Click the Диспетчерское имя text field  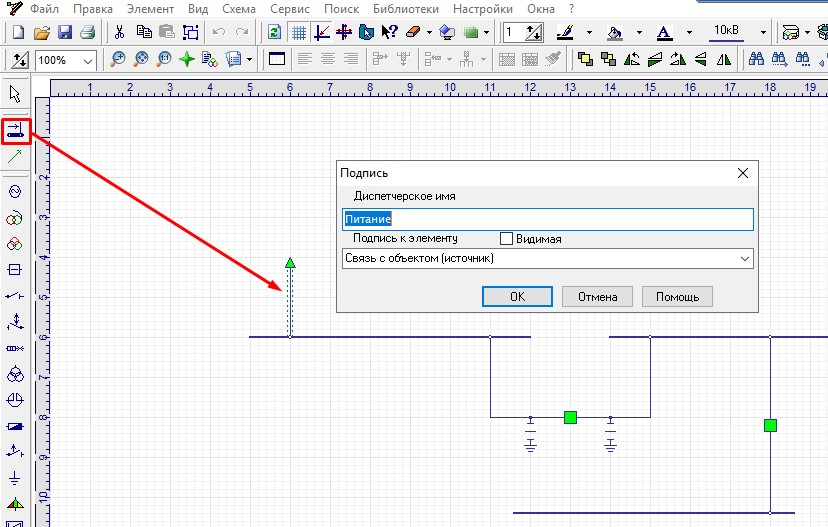(x=546, y=218)
